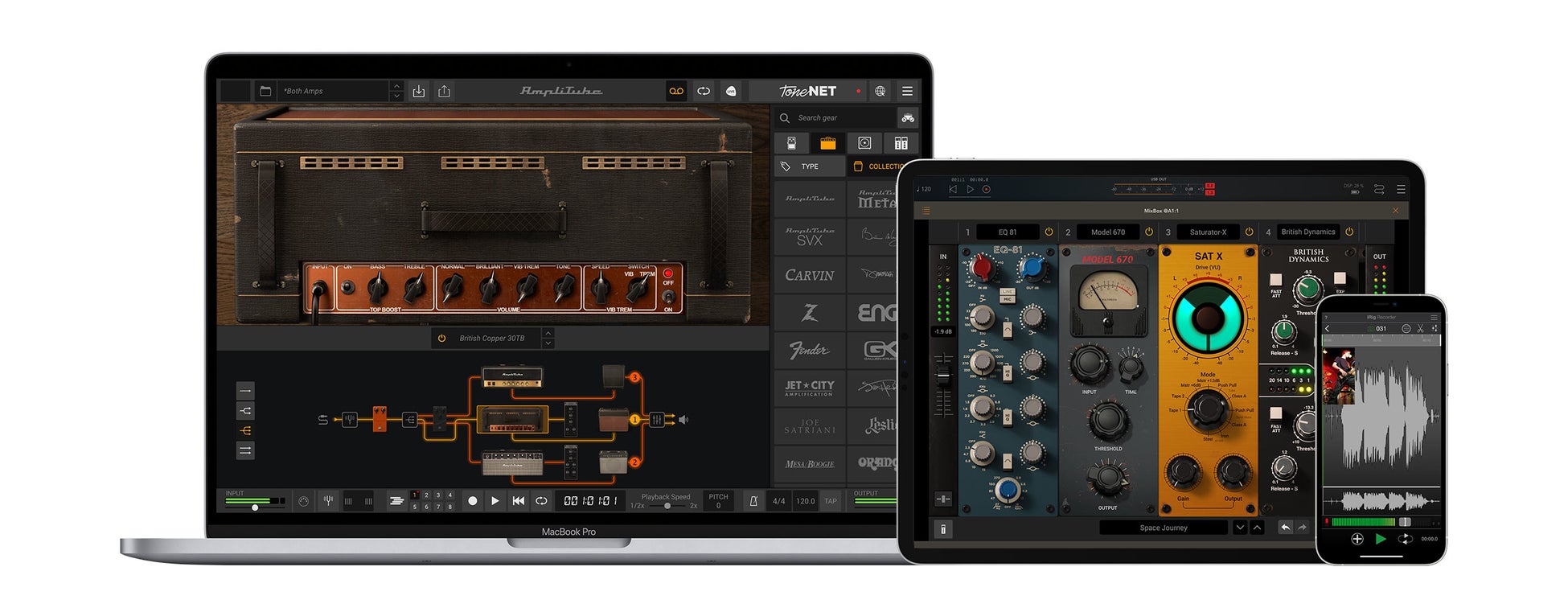
Task: Toggle power for British Copper 30TB amp
Action: (441, 339)
